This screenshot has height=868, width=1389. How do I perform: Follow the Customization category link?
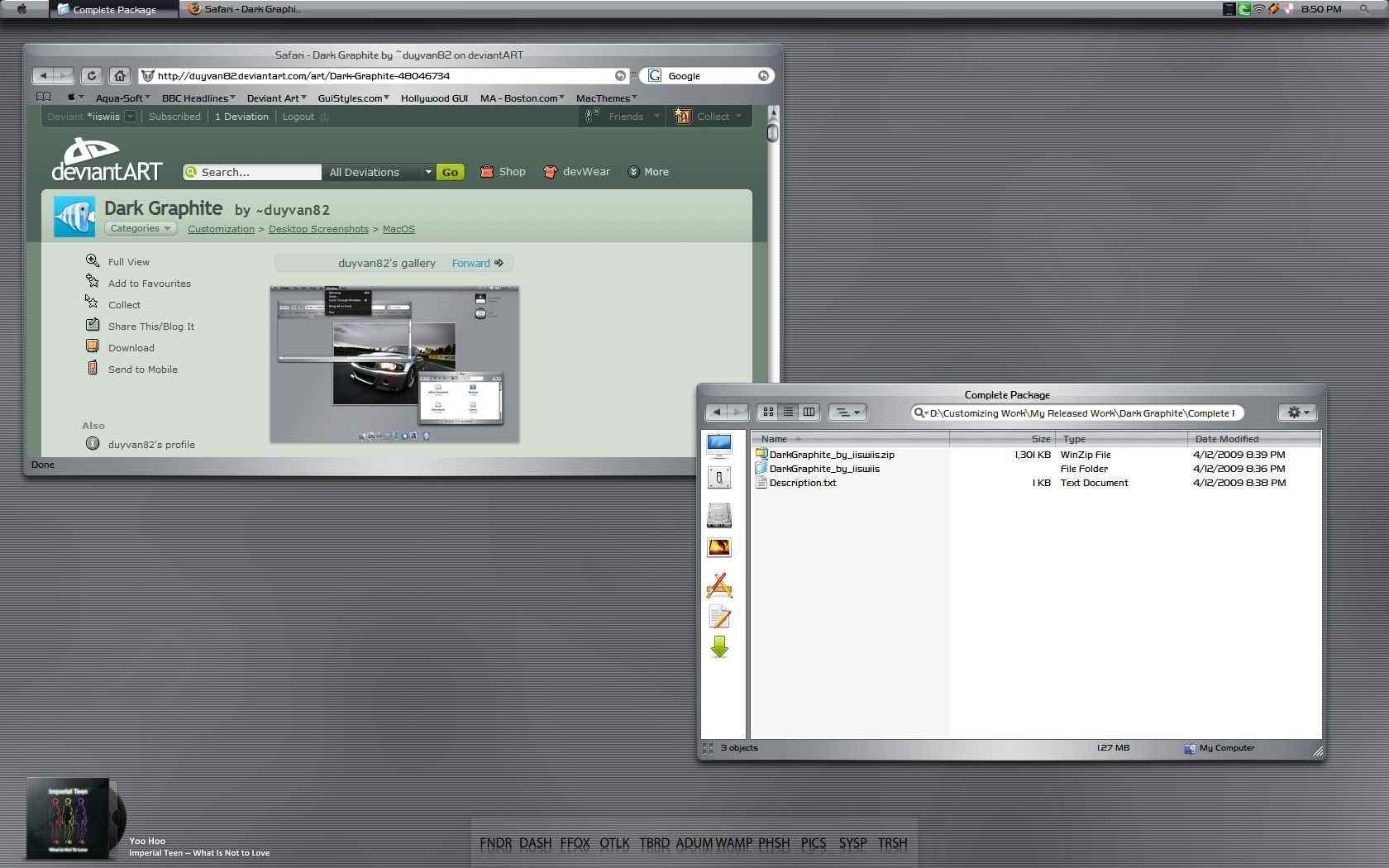[221, 229]
